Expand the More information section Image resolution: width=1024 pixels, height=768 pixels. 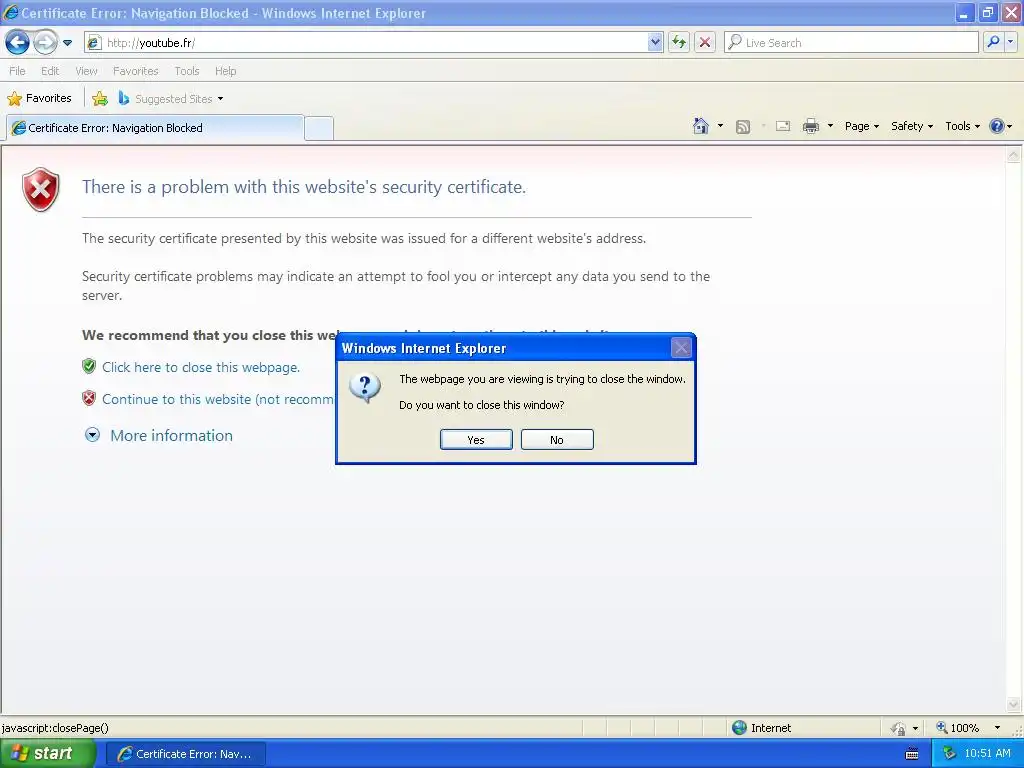pyautogui.click(x=159, y=436)
